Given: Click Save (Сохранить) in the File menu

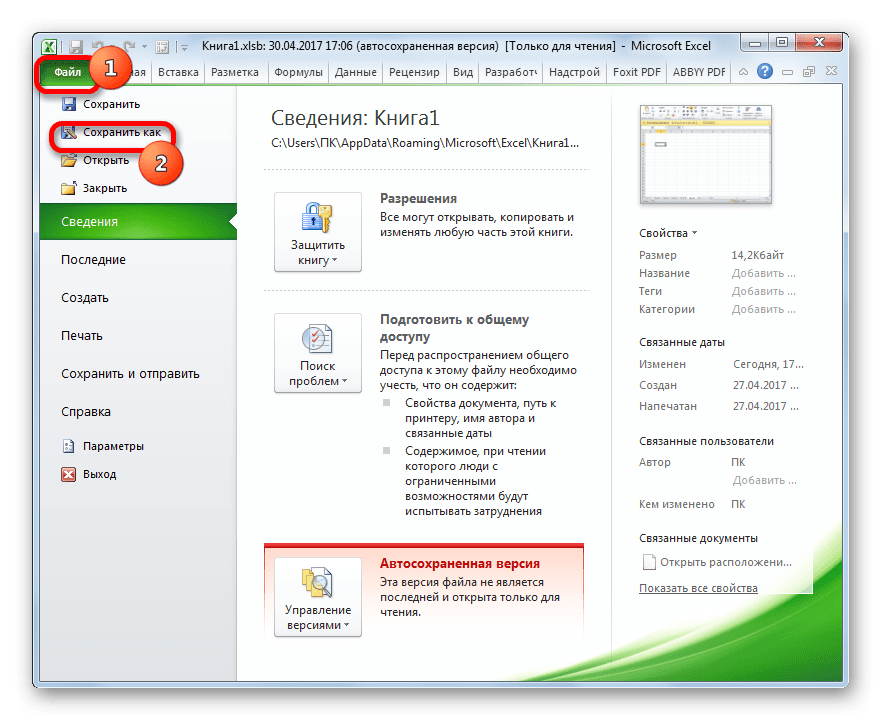Looking at the screenshot, I should click(101, 104).
